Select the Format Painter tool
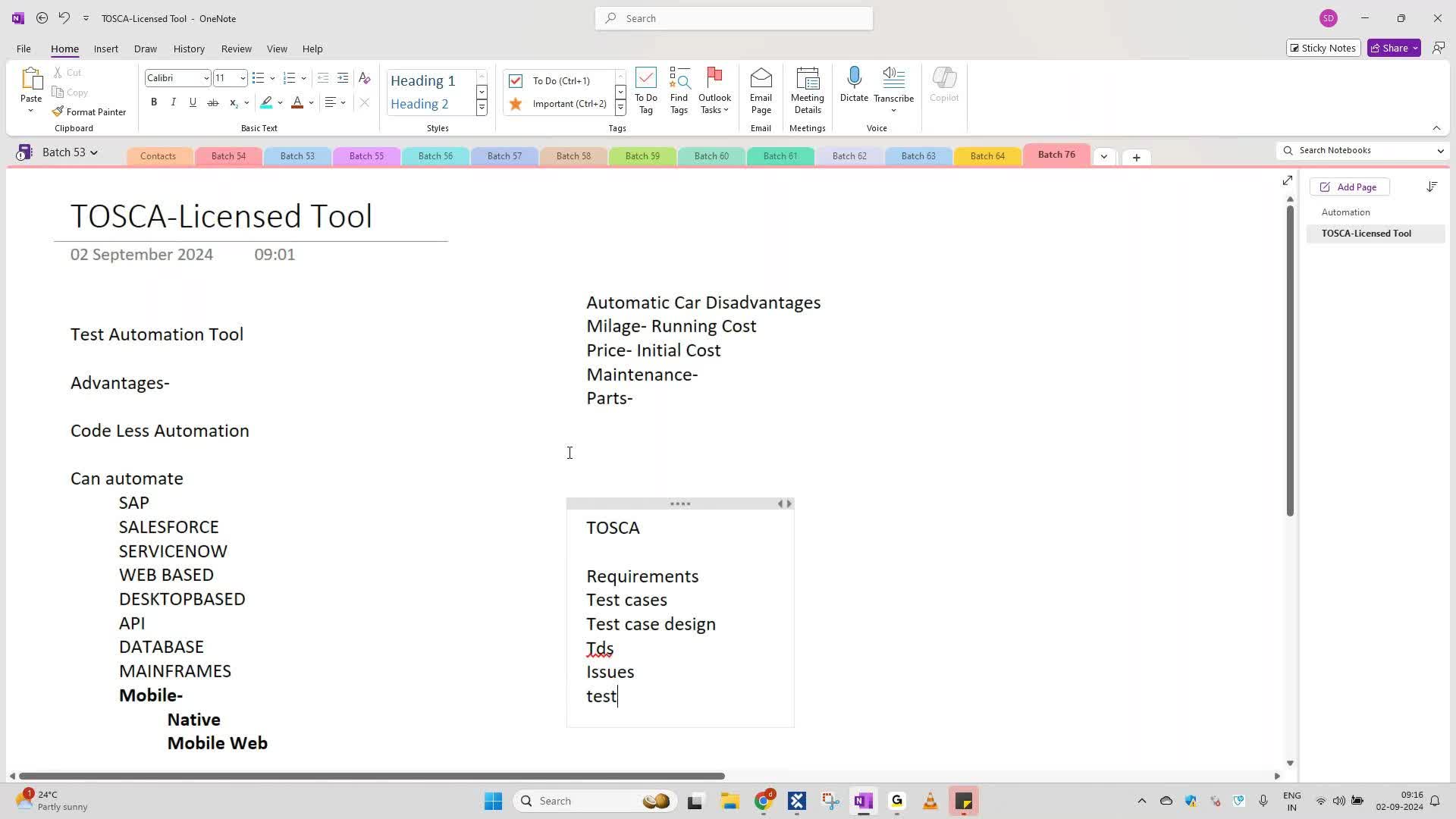The width and height of the screenshot is (1456, 819). pos(89,111)
